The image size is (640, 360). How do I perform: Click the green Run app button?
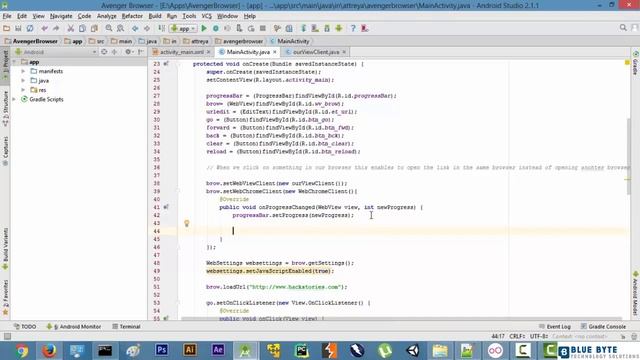point(204,29)
